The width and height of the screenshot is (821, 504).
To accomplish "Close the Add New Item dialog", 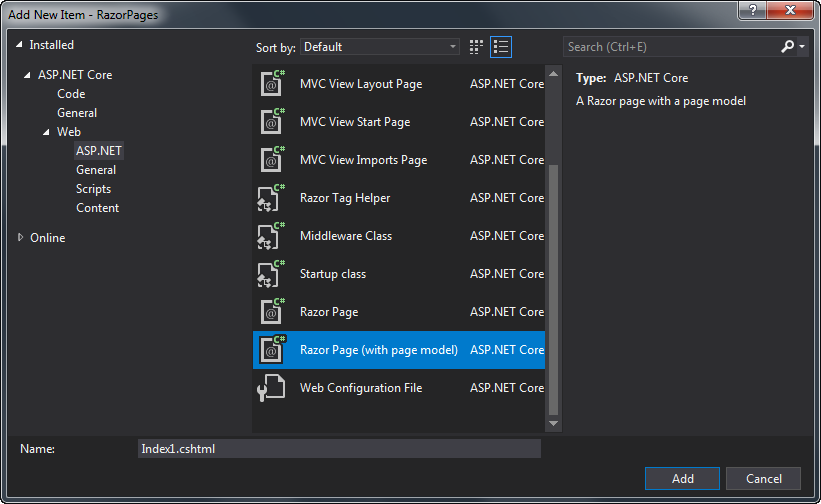I will 791,10.
